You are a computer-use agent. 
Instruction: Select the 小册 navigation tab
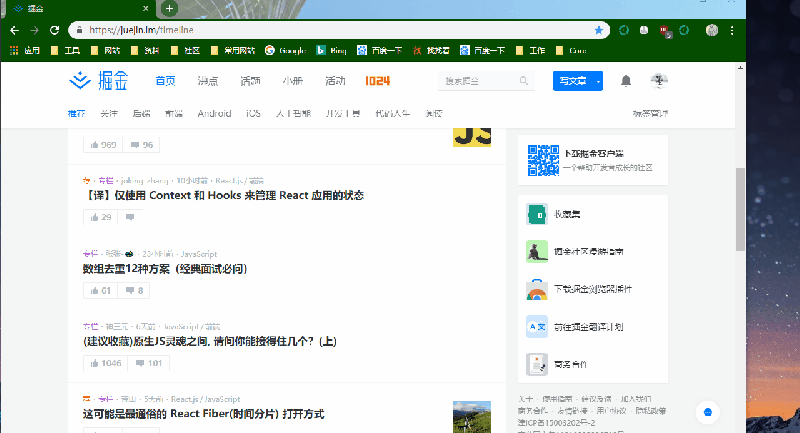293,81
